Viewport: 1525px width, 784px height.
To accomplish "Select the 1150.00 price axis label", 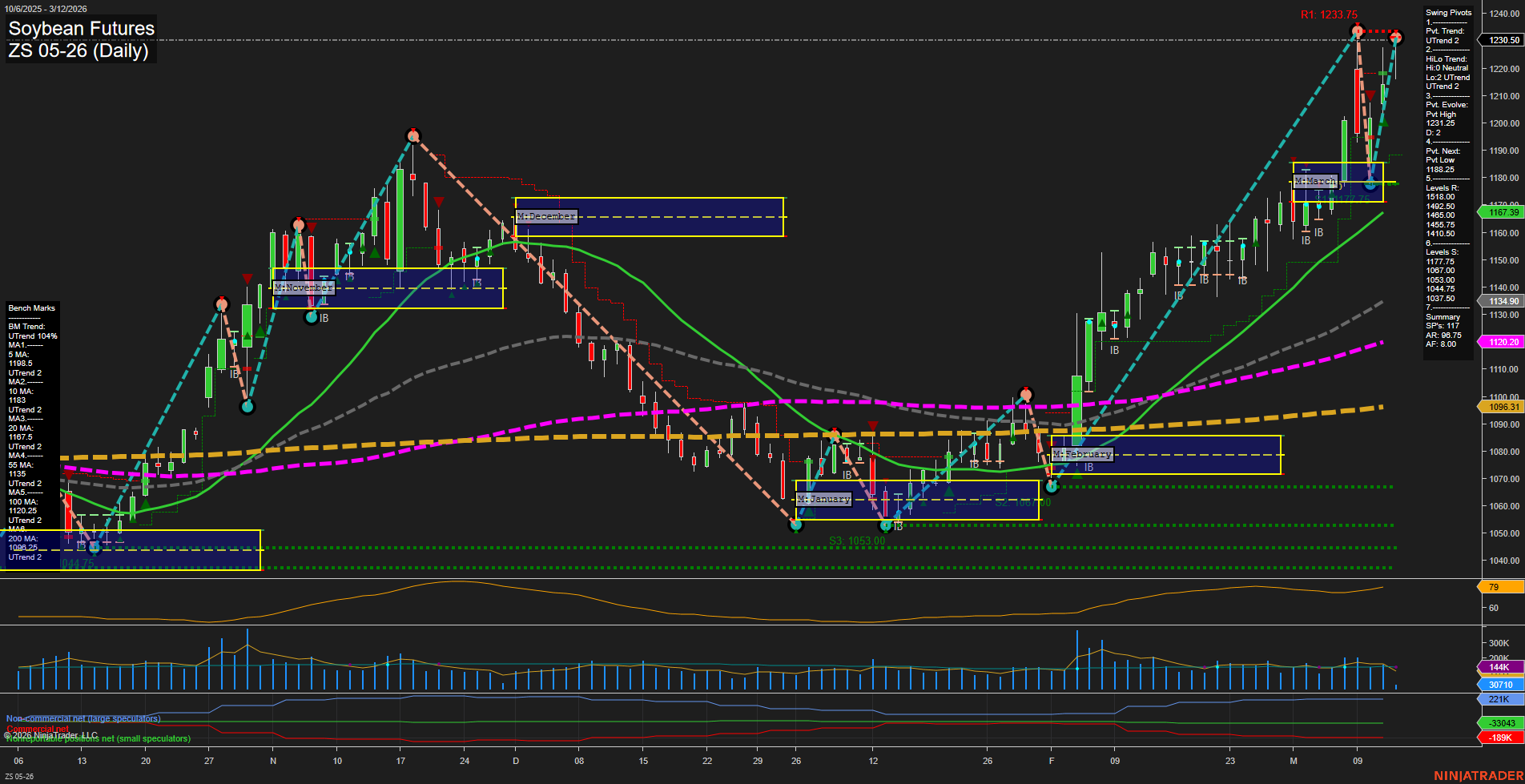I will point(1503,260).
